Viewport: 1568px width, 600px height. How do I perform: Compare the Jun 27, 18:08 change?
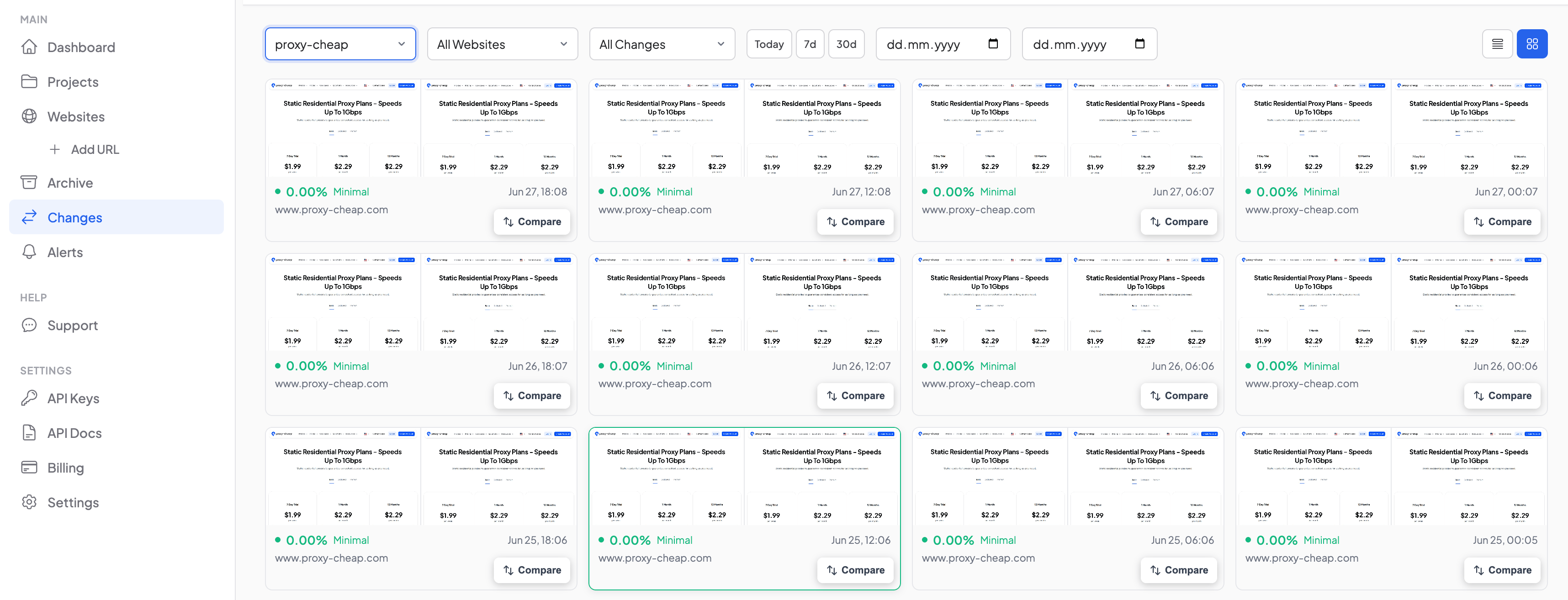coord(531,221)
